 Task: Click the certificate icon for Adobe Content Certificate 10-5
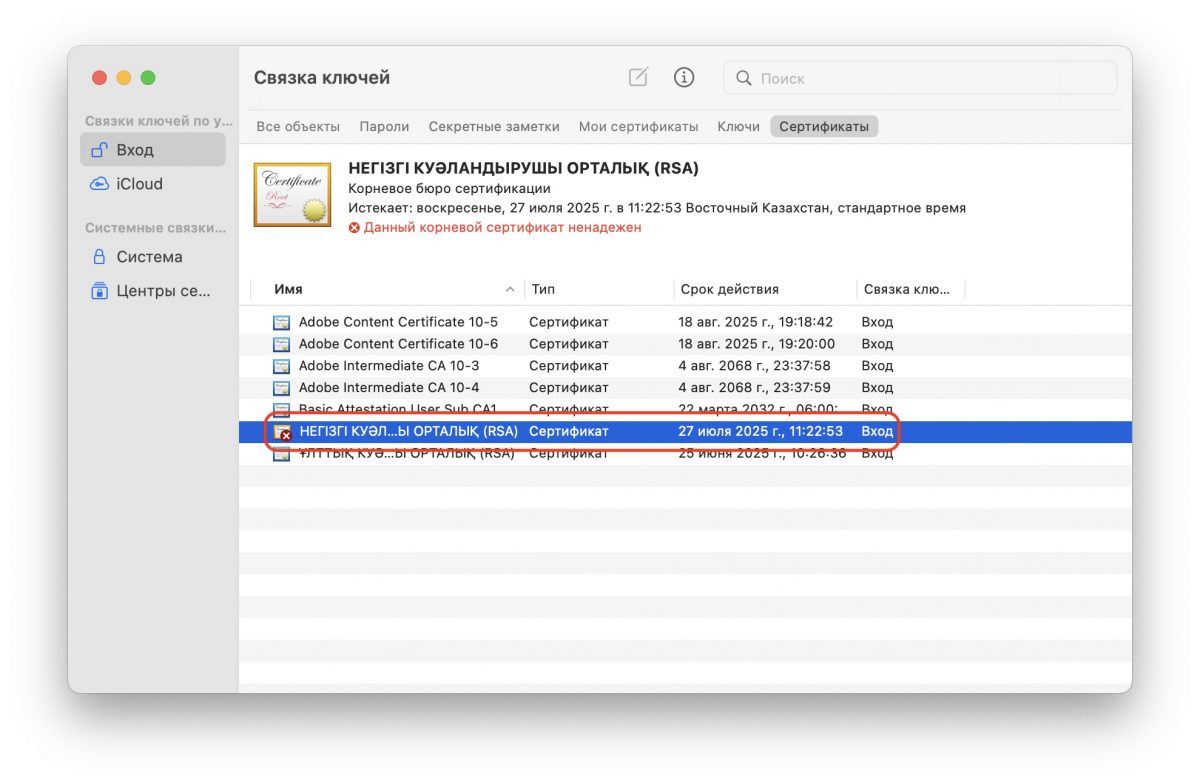(282, 322)
